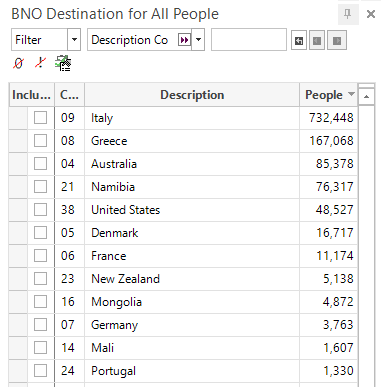Click the red crossed-out invert icon
381x387 pixels.
pyautogui.click(x=40, y=63)
